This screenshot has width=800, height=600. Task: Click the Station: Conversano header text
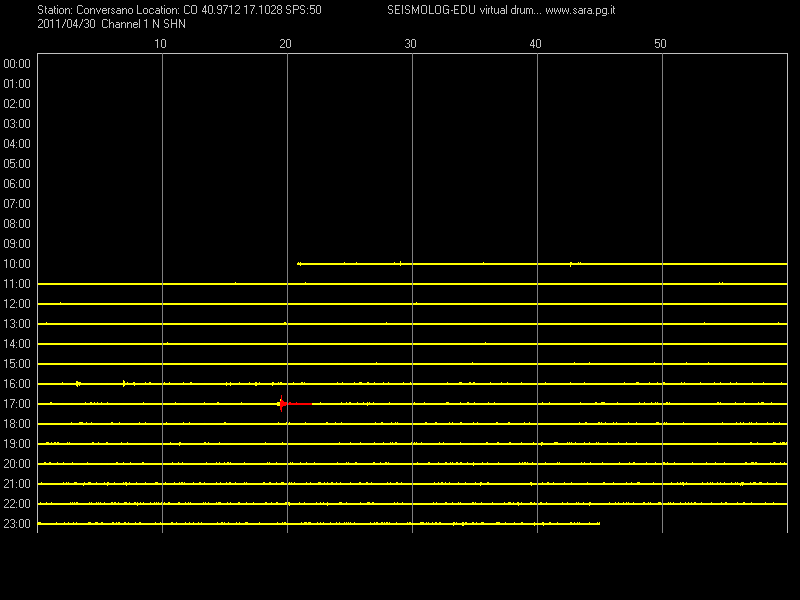85,10
